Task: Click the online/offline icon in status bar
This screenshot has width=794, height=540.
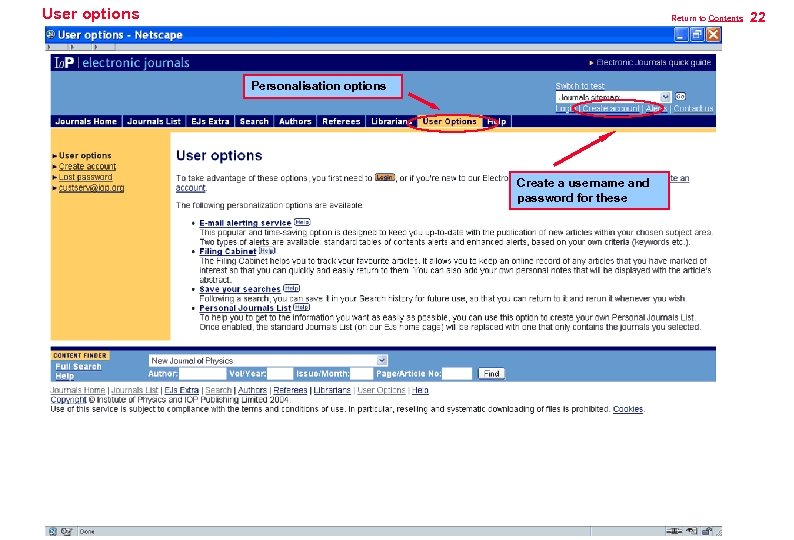Action: coord(673,531)
